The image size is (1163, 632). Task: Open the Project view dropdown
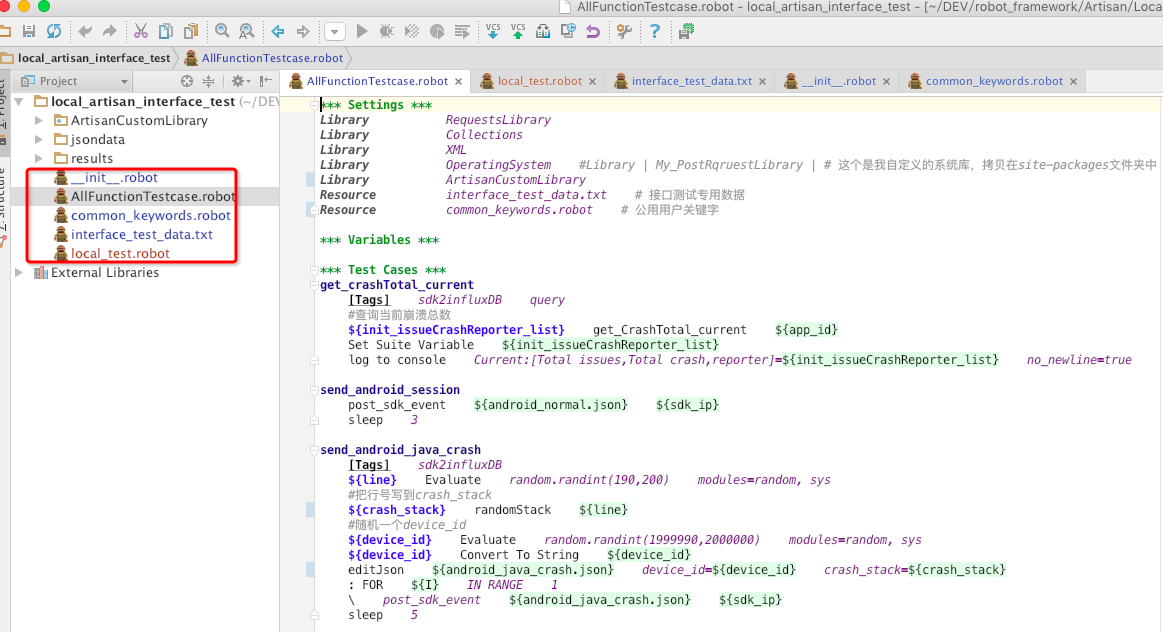tap(124, 82)
